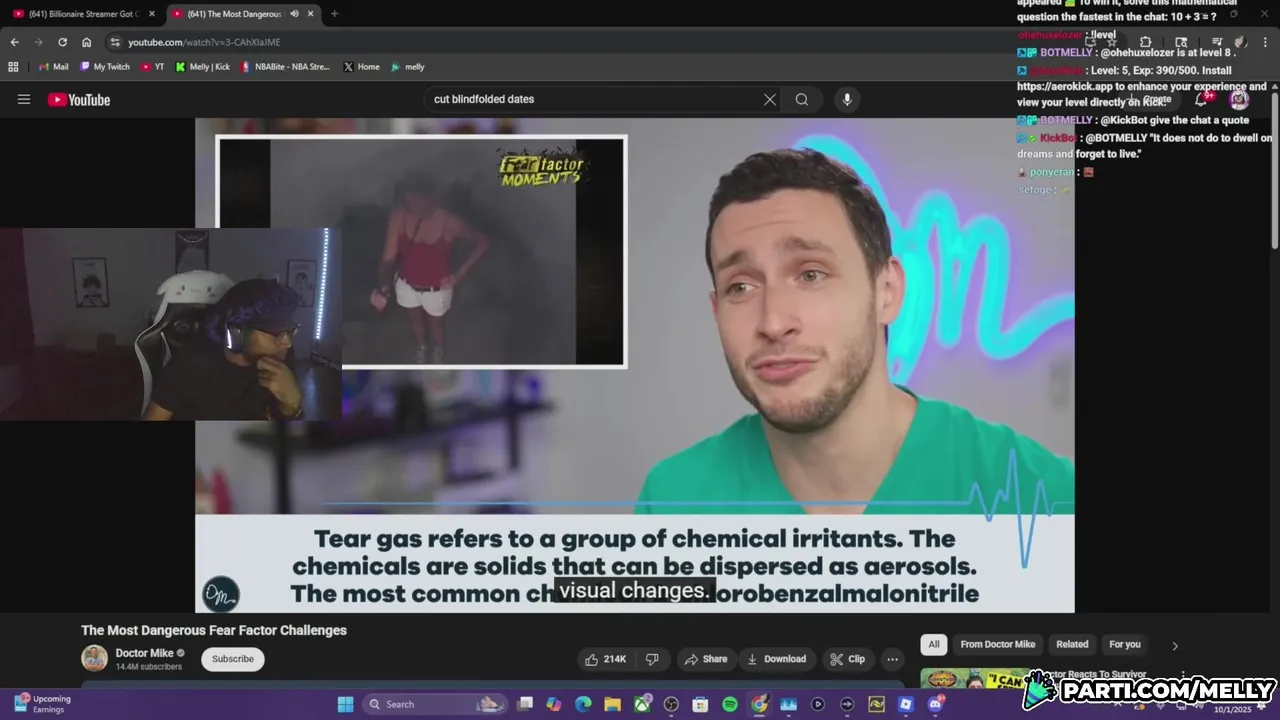Select the Related chip
This screenshot has height=720, width=1280.
tap(1072, 644)
